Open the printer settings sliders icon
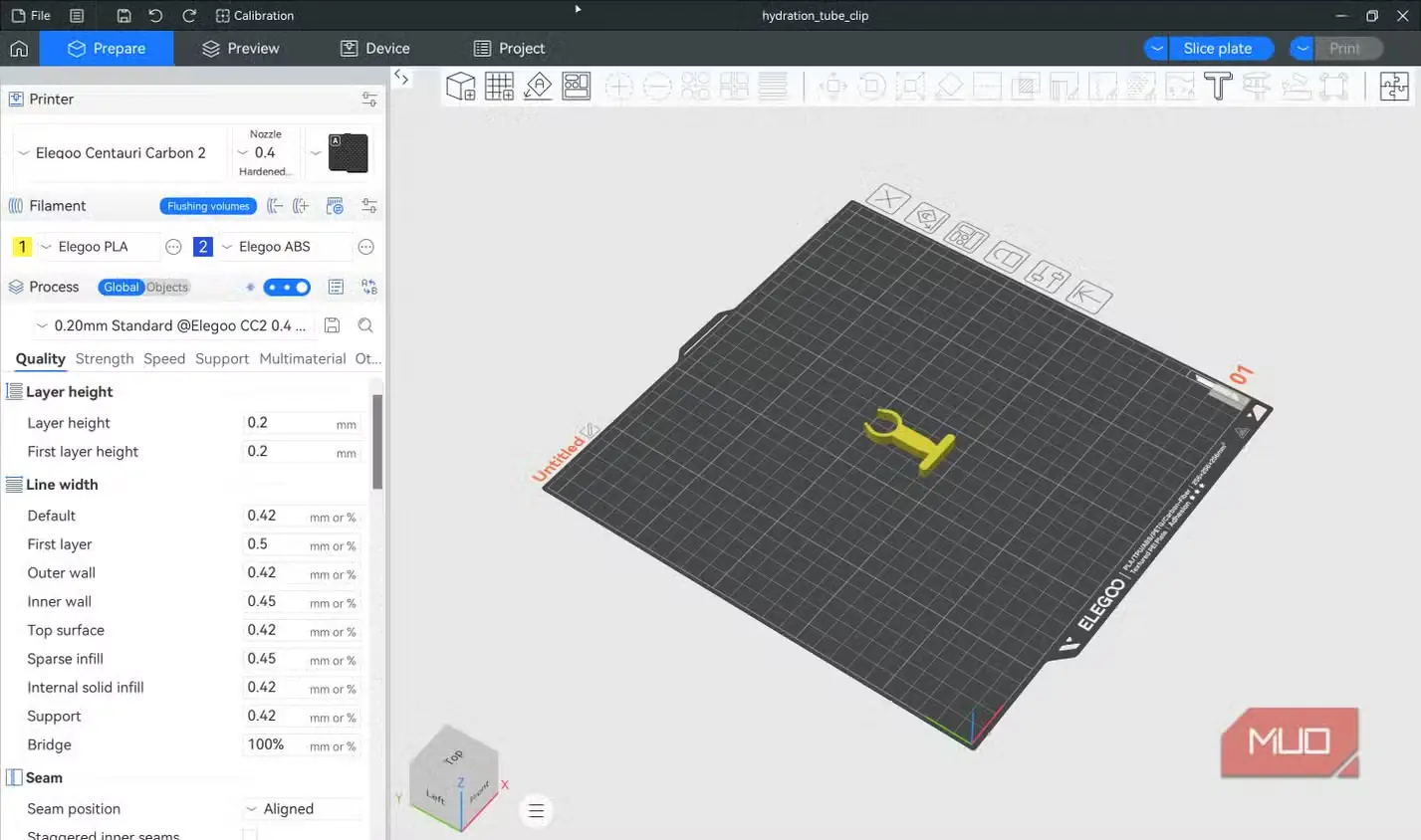This screenshot has width=1421, height=840. pos(369,100)
